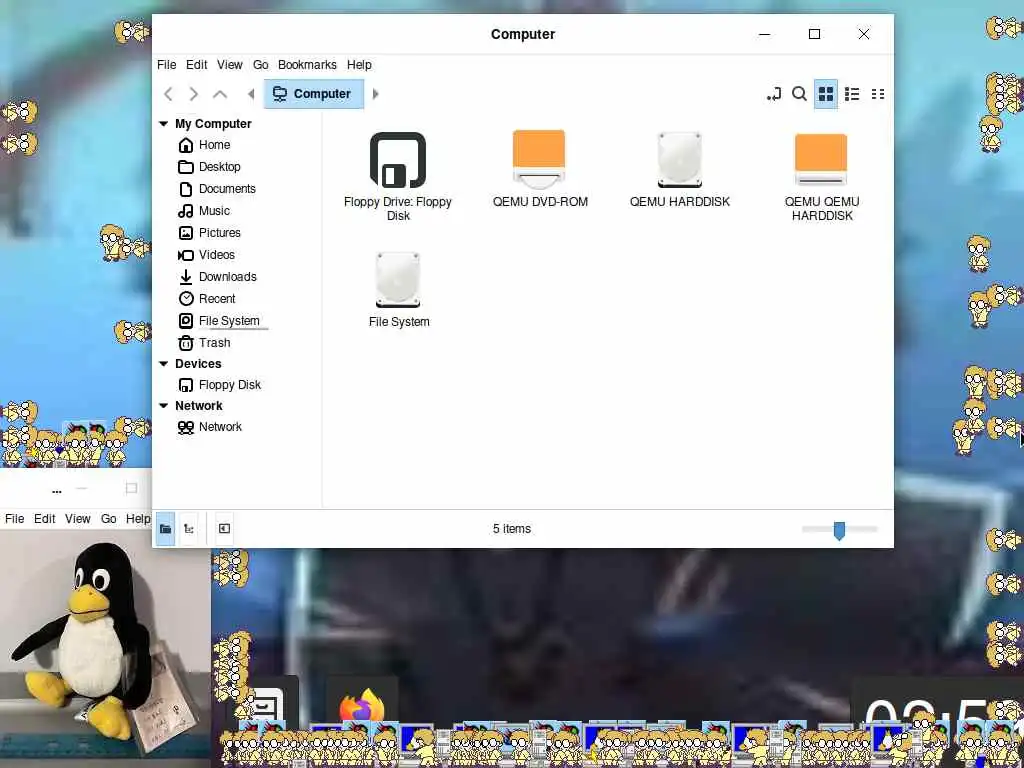Collapse the My Computer section

(163, 123)
